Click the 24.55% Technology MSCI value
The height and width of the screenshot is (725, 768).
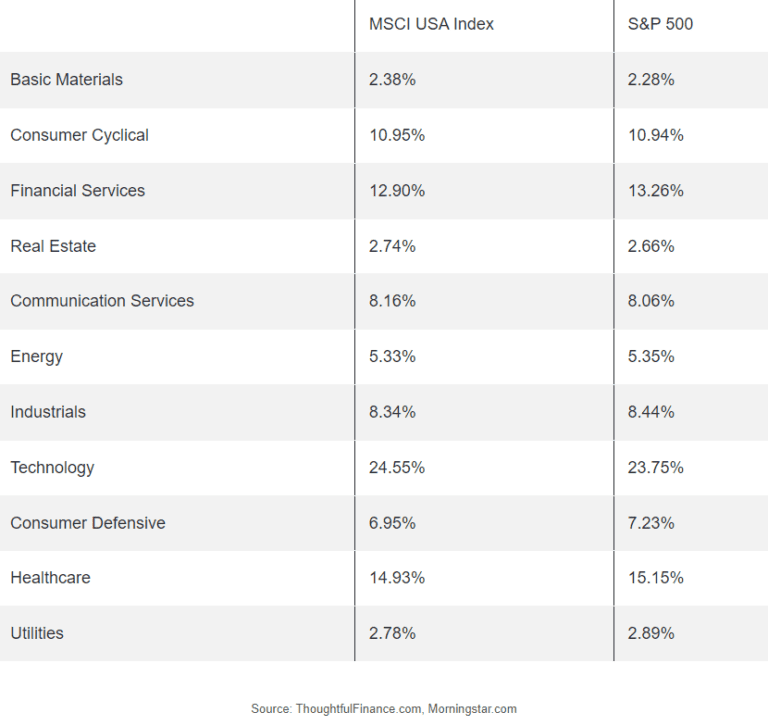coord(397,468)
